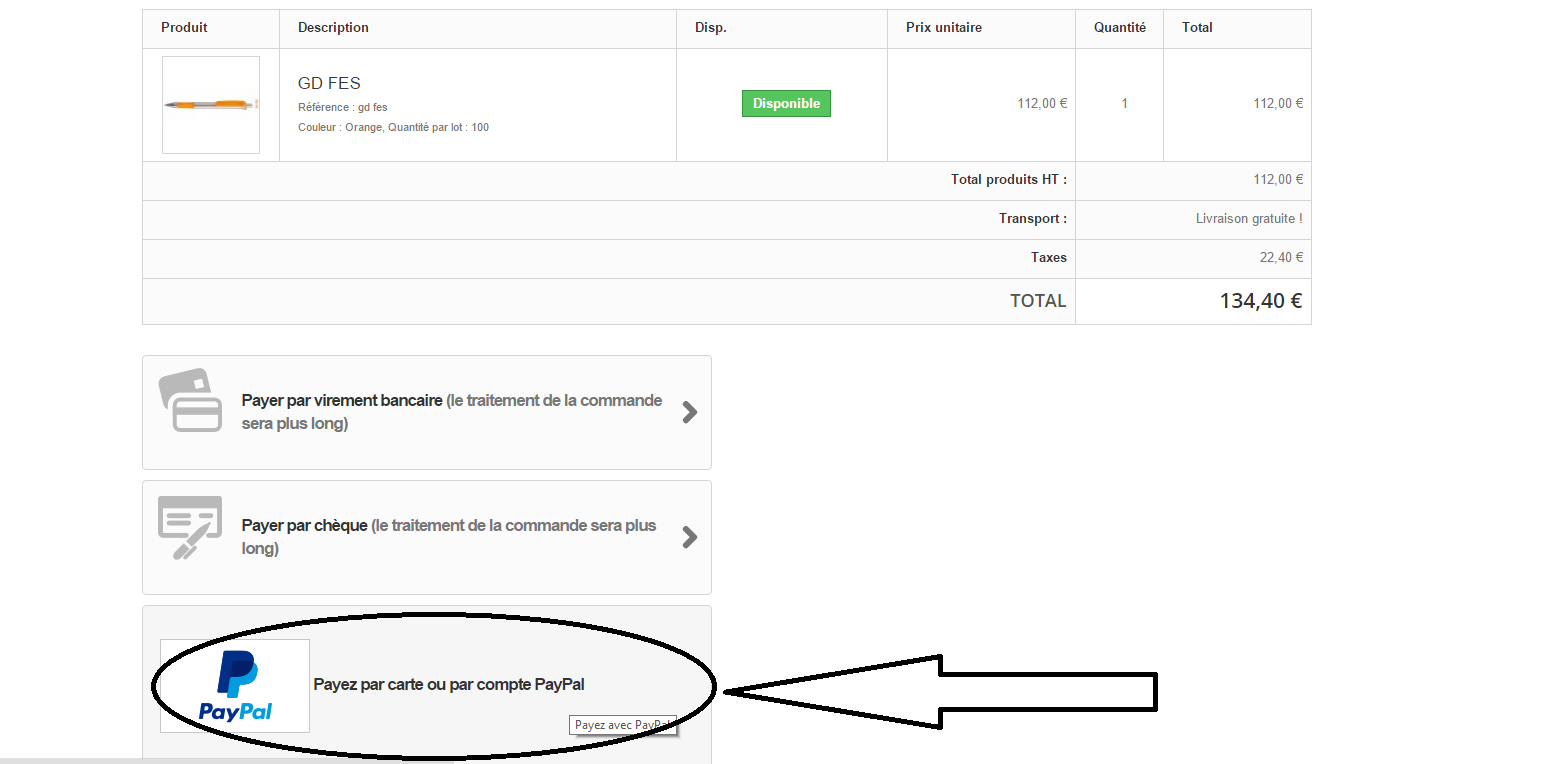Click the Transport label

click(1033, 219)
